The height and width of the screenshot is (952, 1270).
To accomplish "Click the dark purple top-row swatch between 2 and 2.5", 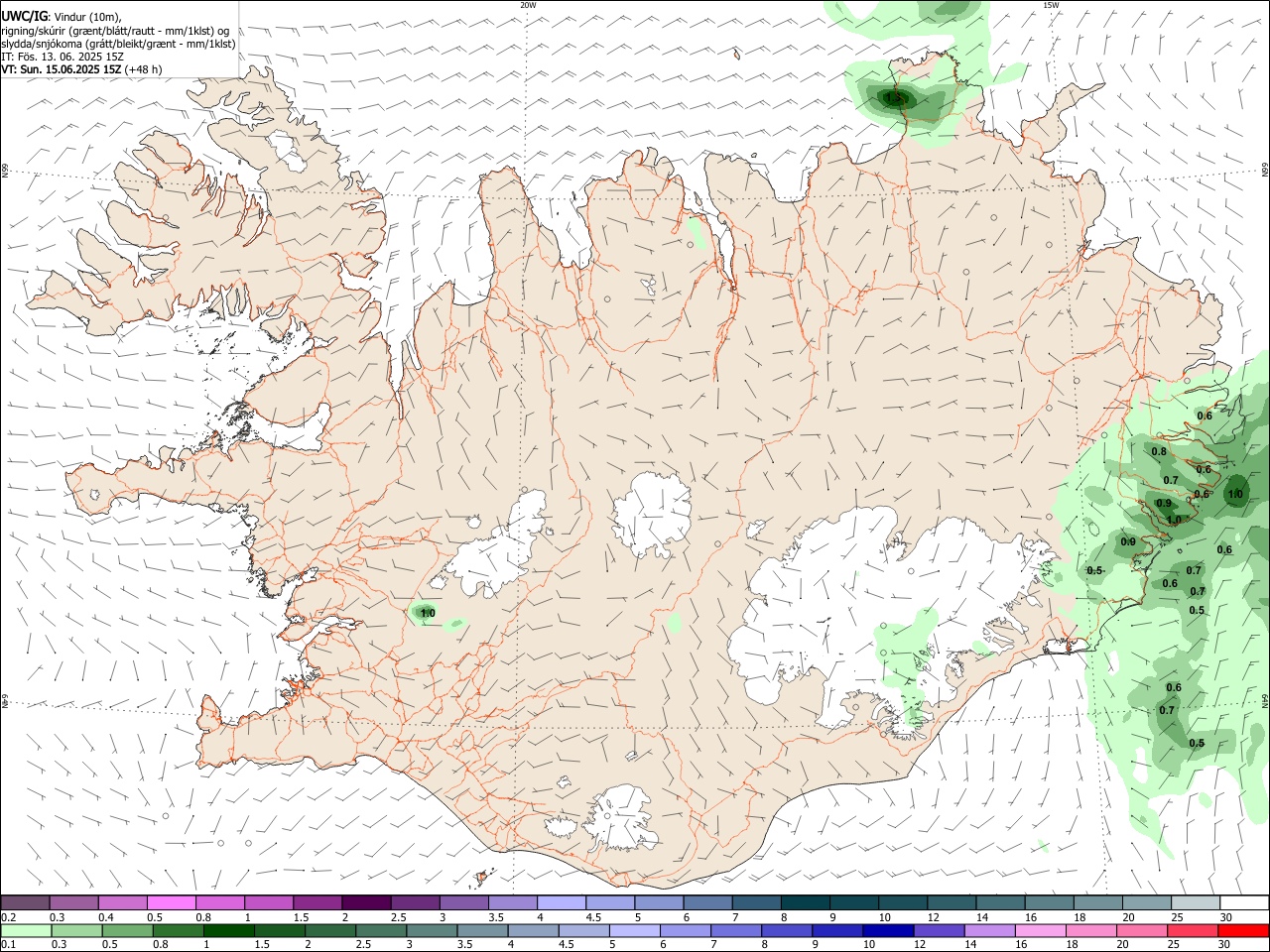I will 366,902.
